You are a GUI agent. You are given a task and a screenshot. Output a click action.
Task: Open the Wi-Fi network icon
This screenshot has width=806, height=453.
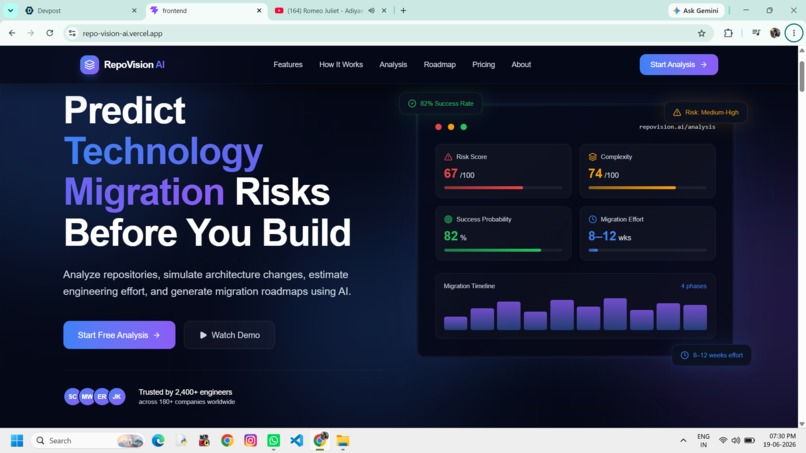tap(723, 441)
